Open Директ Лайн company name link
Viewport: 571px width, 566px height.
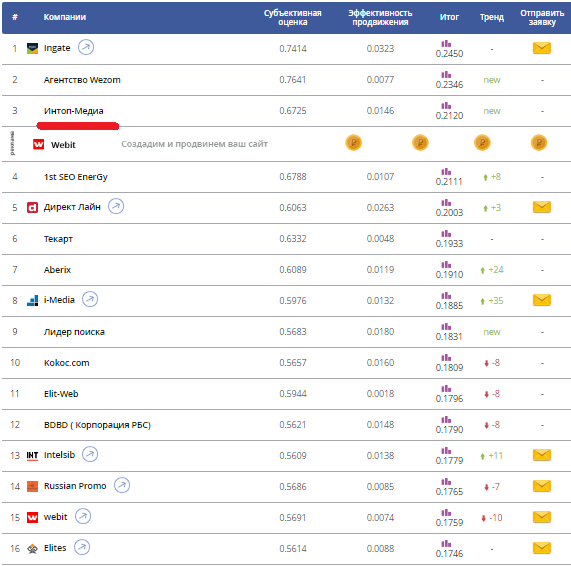[x=72, y=207]
